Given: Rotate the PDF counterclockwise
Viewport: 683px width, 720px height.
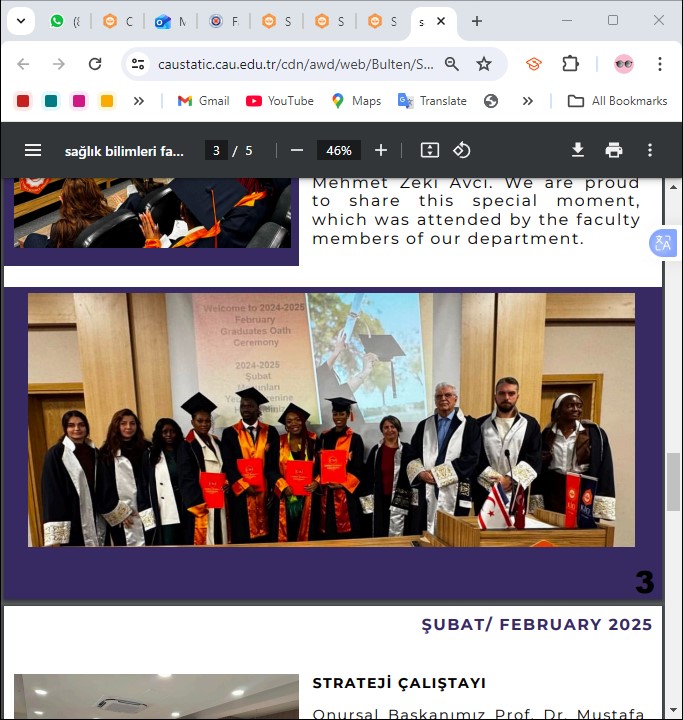Looking at the screenshot, I should pyautogui.click(x=462, y=150).
